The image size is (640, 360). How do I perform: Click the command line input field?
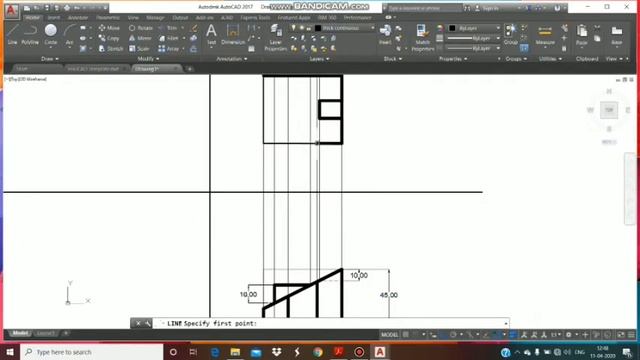(331, 323)
